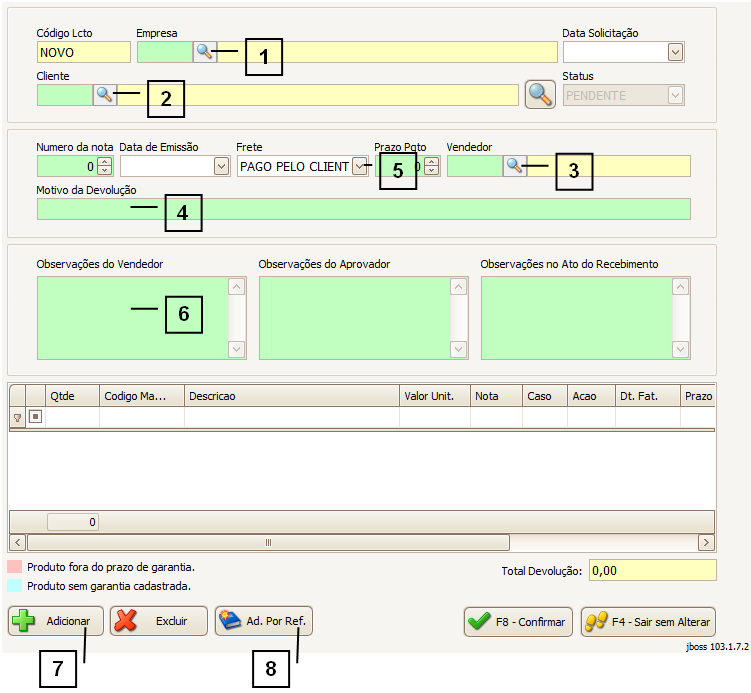Click F4 - Sair sem Alterar button
The width and height of the screenshot is (751, 693).
click(x=648, y=622)
